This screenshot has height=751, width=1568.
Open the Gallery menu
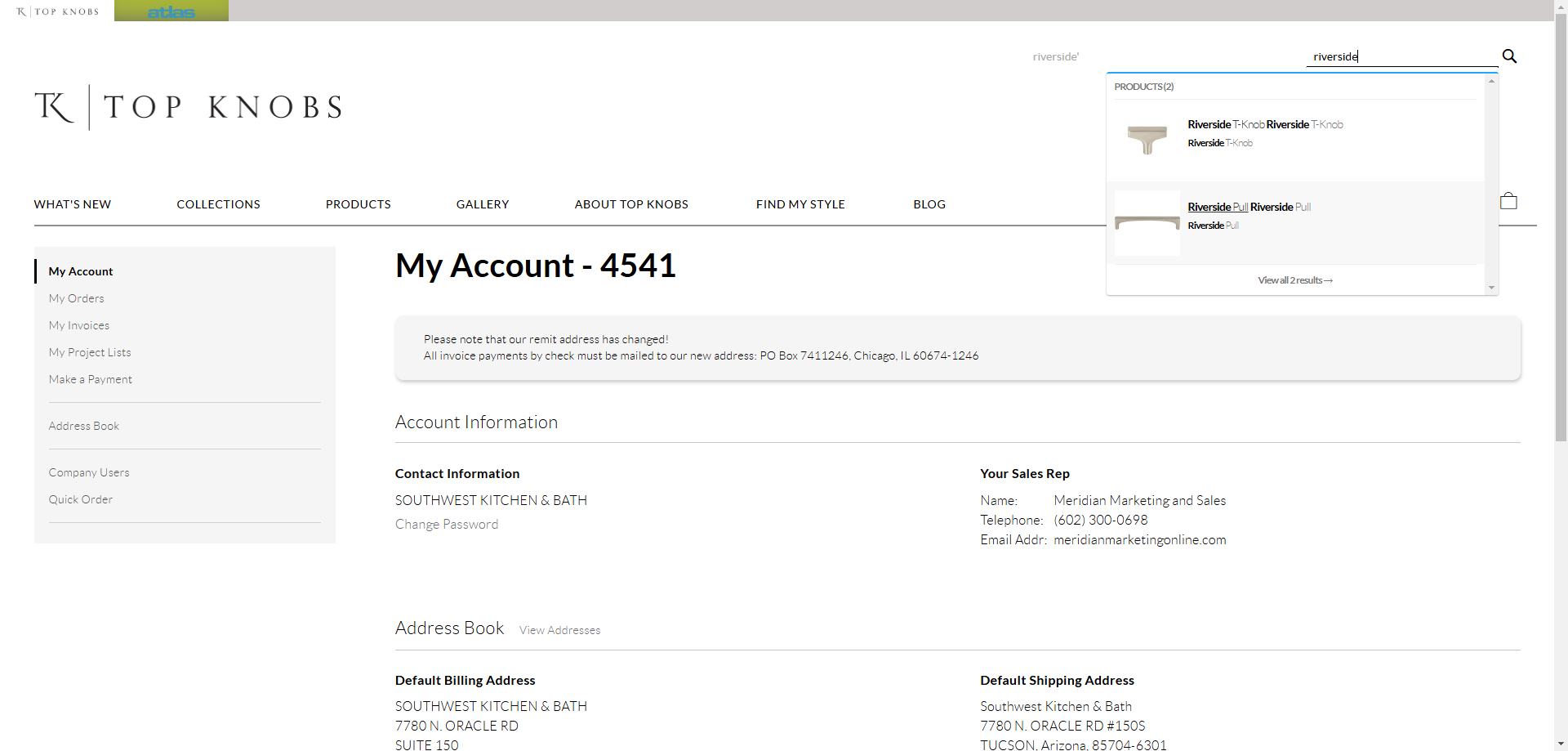click(483, 204)
